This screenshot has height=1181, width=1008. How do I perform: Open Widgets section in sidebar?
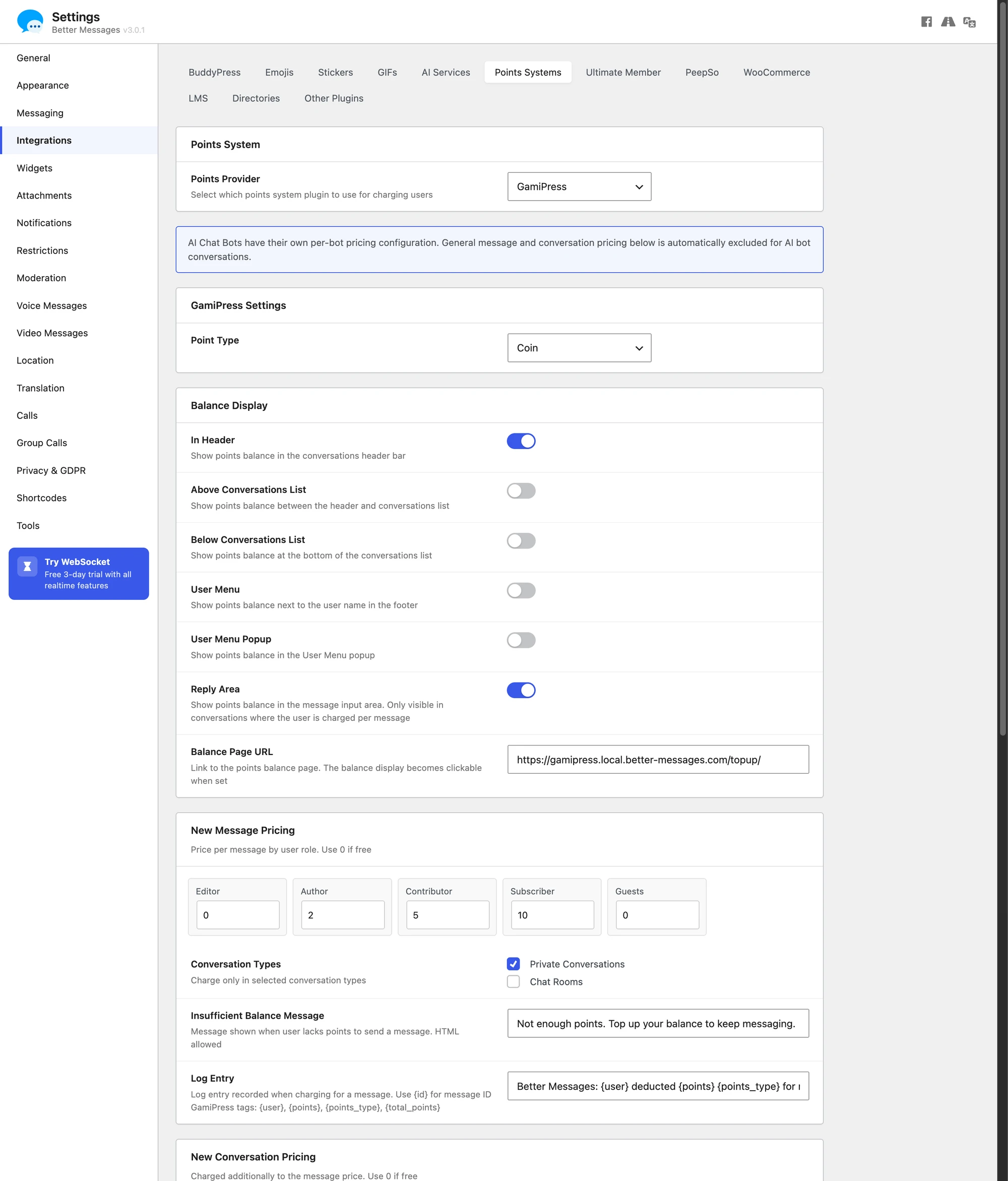[79, 168]
